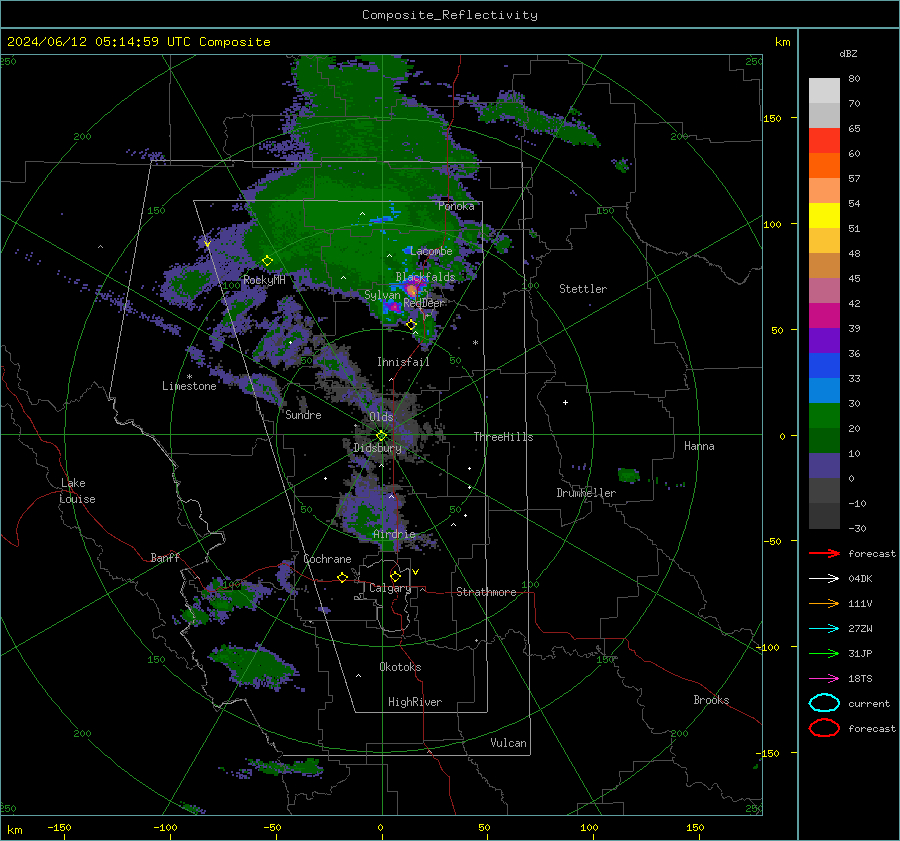Click the Blackfalds city label
The height and width of the screenshot is (841, 900).
pos(425,277)
